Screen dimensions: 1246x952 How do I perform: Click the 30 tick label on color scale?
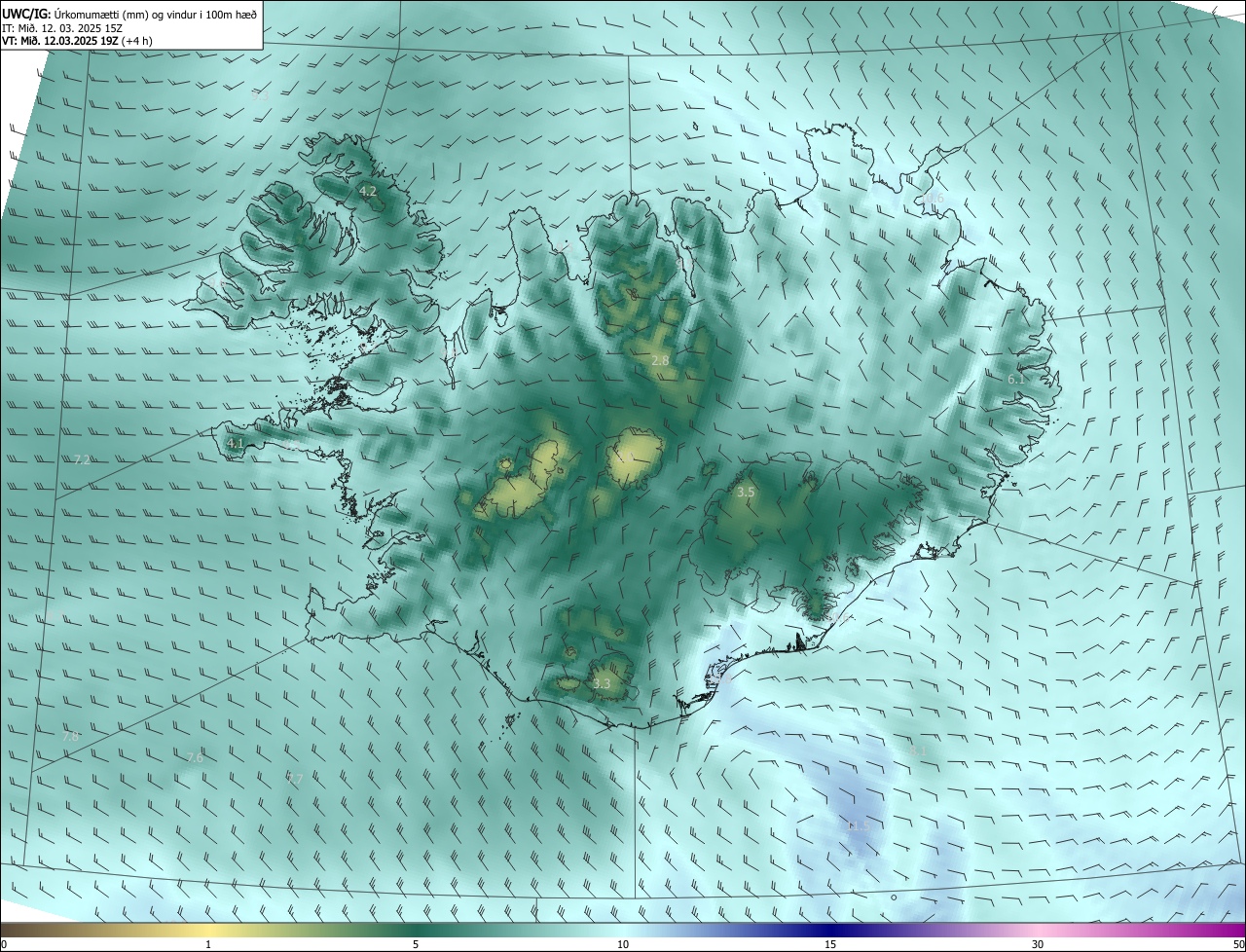(1038, 945)
